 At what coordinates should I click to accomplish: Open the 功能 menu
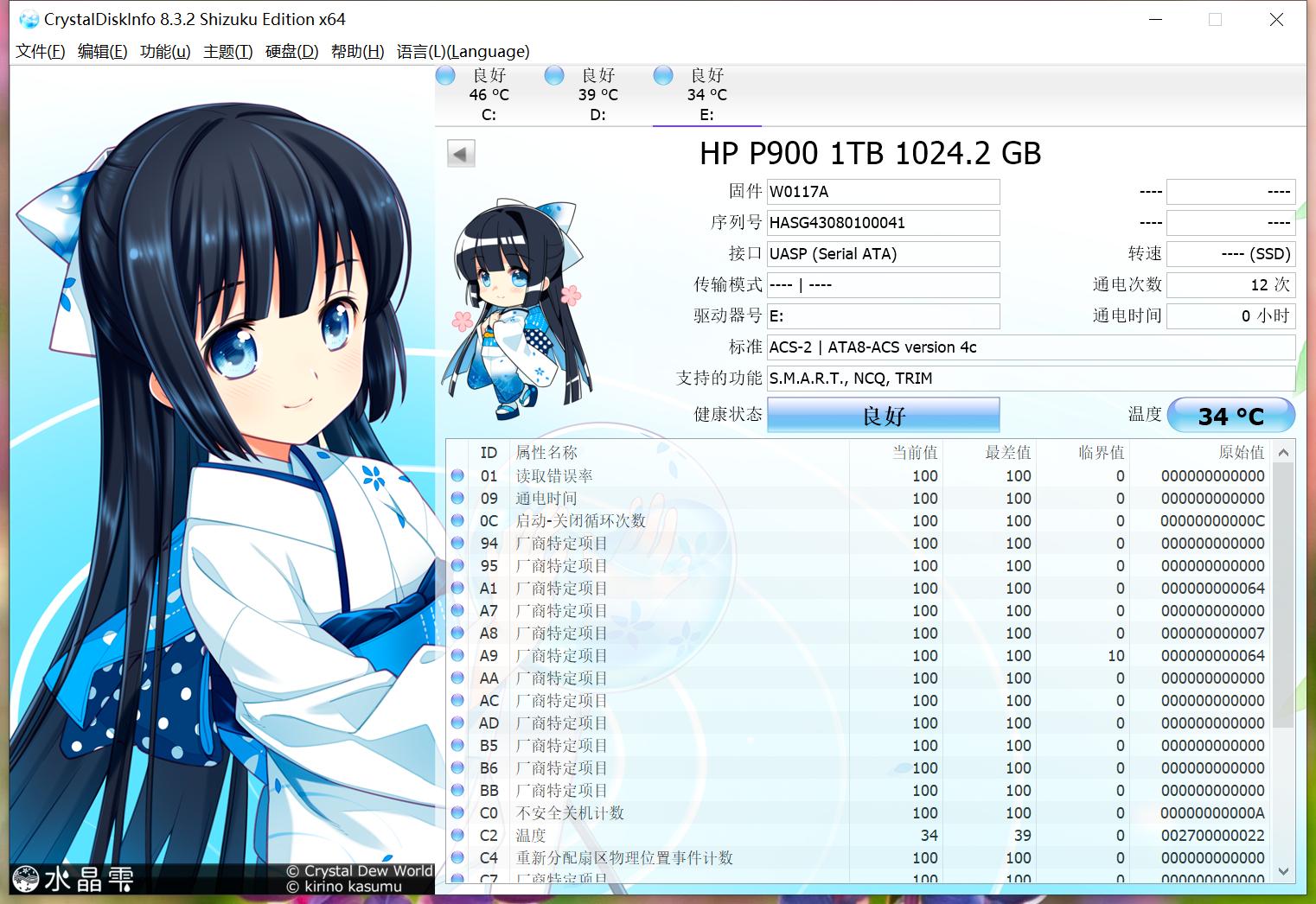click(164, 51)
